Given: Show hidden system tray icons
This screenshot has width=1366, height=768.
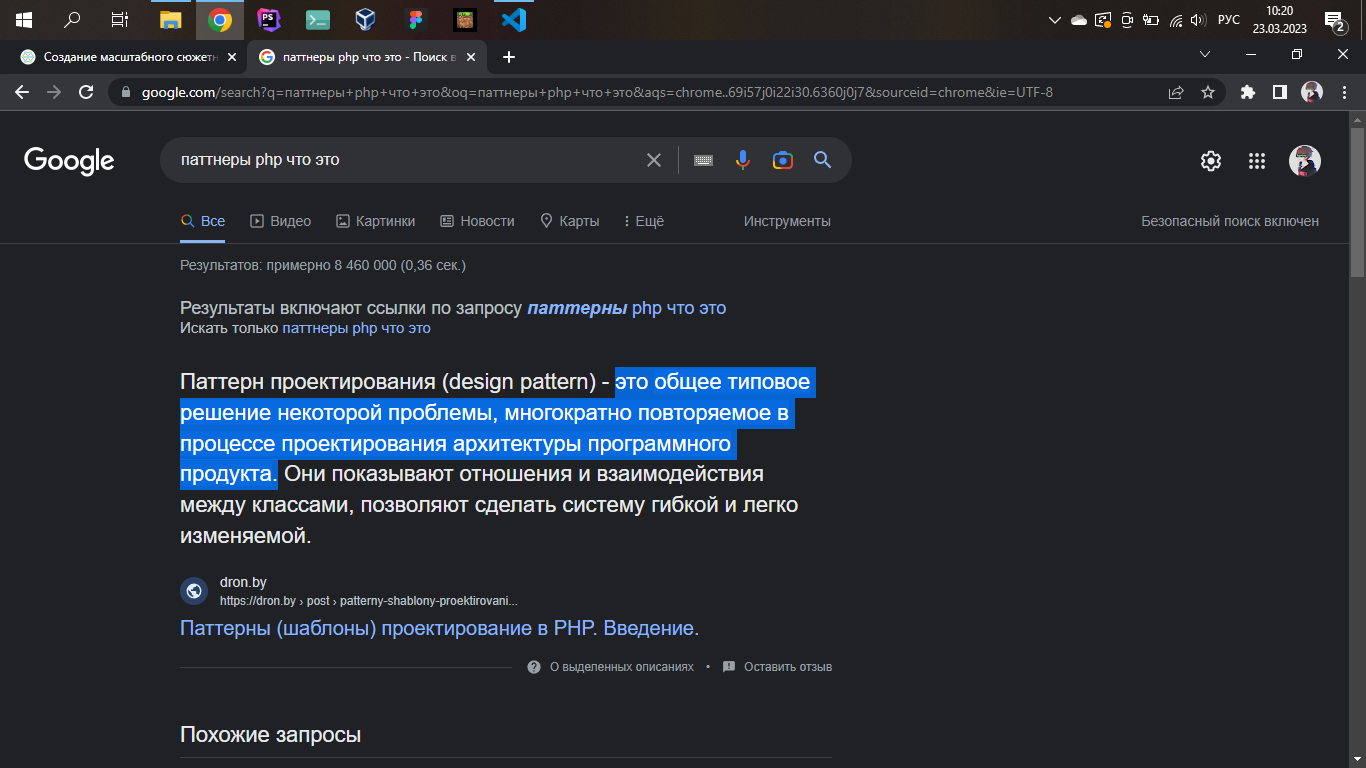Looking at the screenshot, I should point(1053,20).
